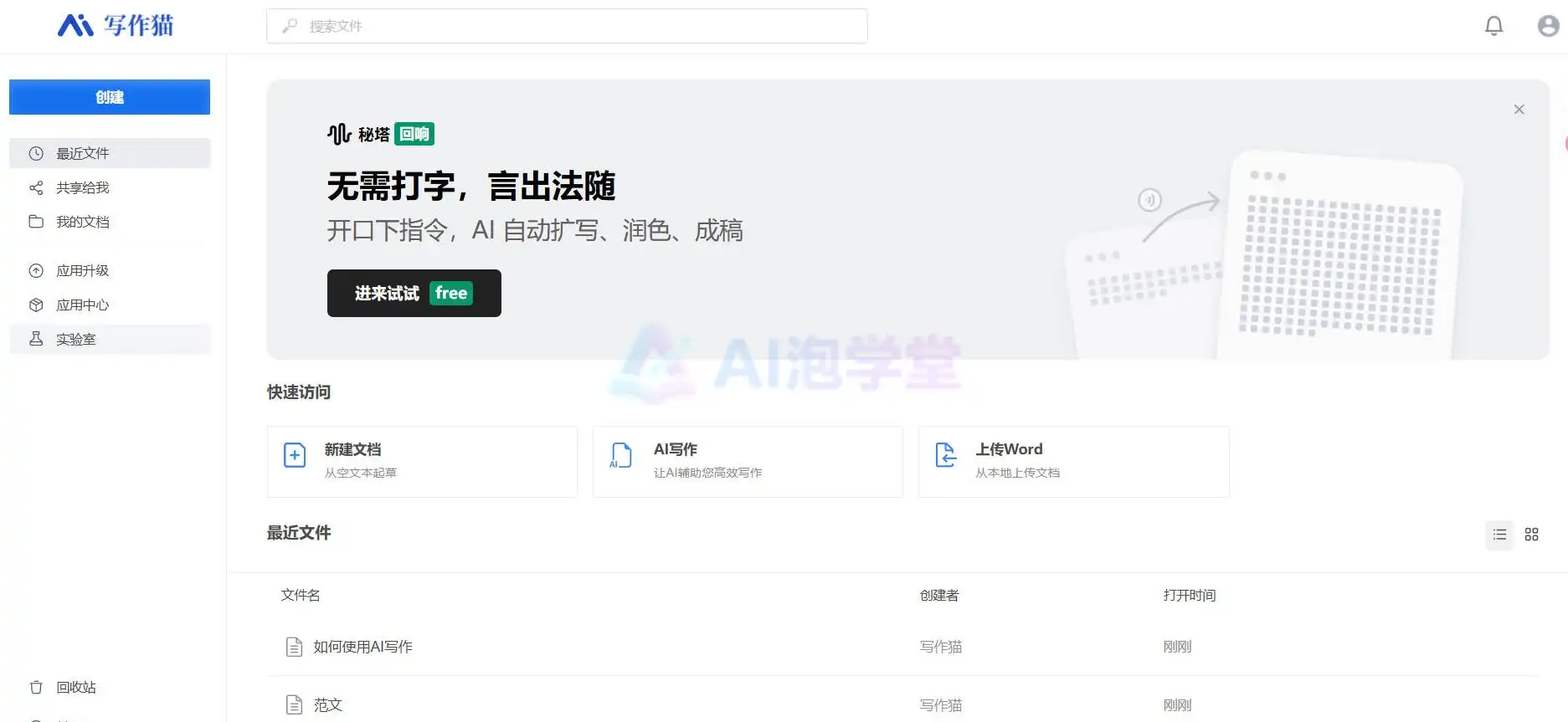Click the document icon for 范文
This screenshot has width=1568, height=722.
[294, 705]
